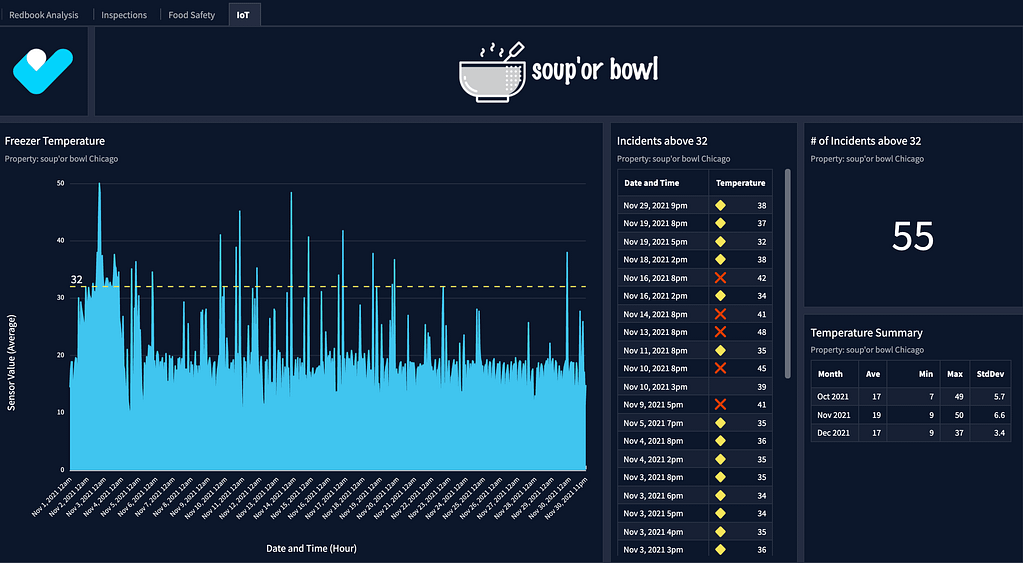This screenshot has height=563, width=1023.
Task: Click the blue checkmark logo
Action: tap(43, 70)
